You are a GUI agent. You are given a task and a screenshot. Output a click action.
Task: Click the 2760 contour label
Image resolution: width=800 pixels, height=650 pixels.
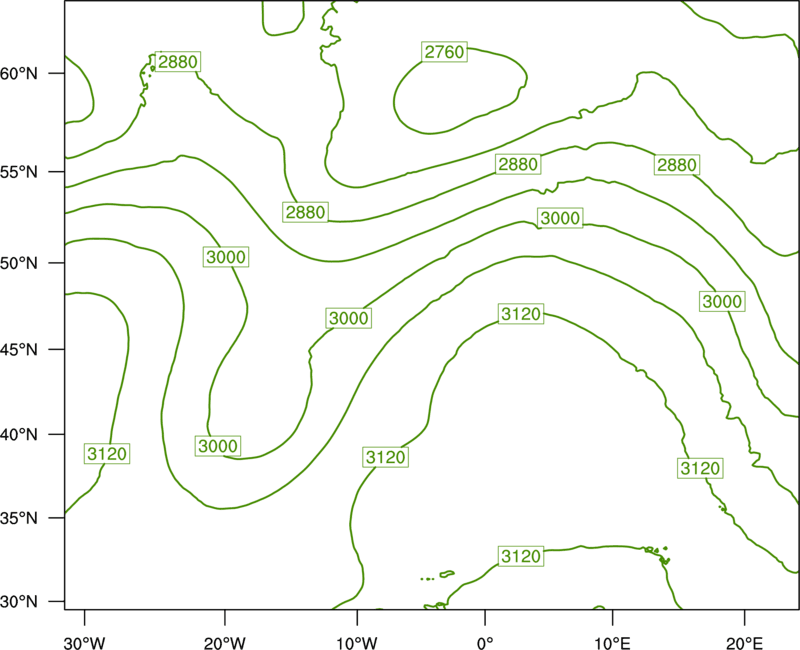pyautogui.click(x=444, y=52)
